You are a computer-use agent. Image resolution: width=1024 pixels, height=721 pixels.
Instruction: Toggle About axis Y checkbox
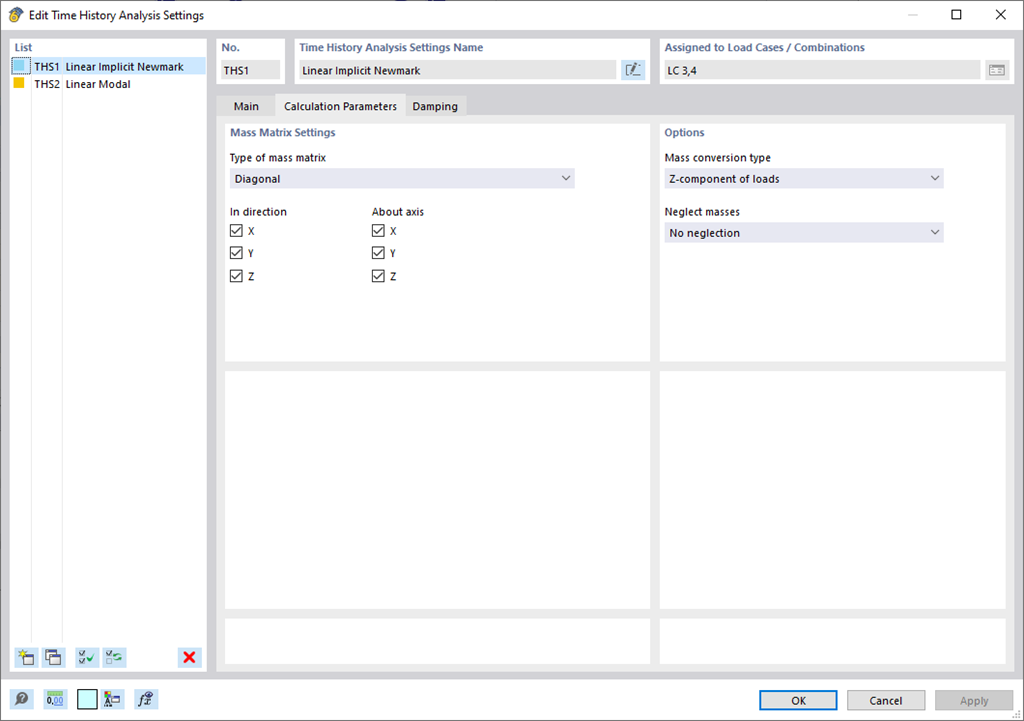click(378, 253)
